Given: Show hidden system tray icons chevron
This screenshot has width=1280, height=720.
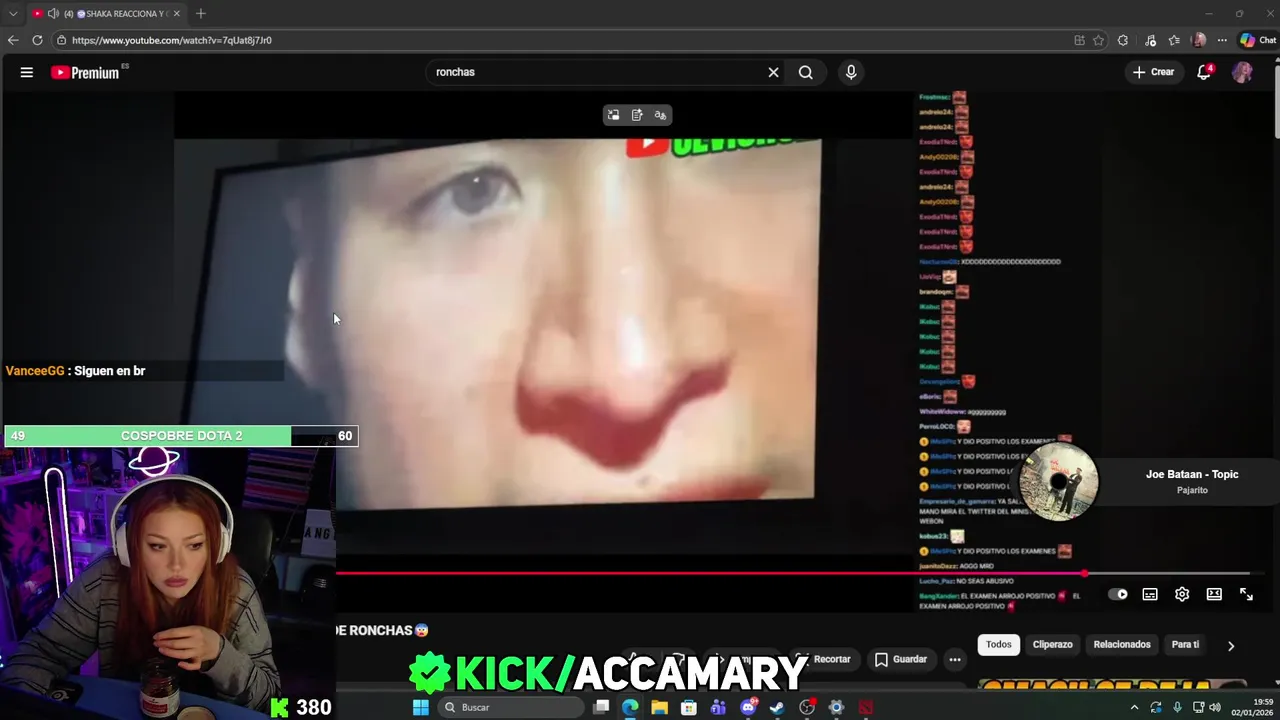Looking at the screenshot, I should [x=1134, y=707].
